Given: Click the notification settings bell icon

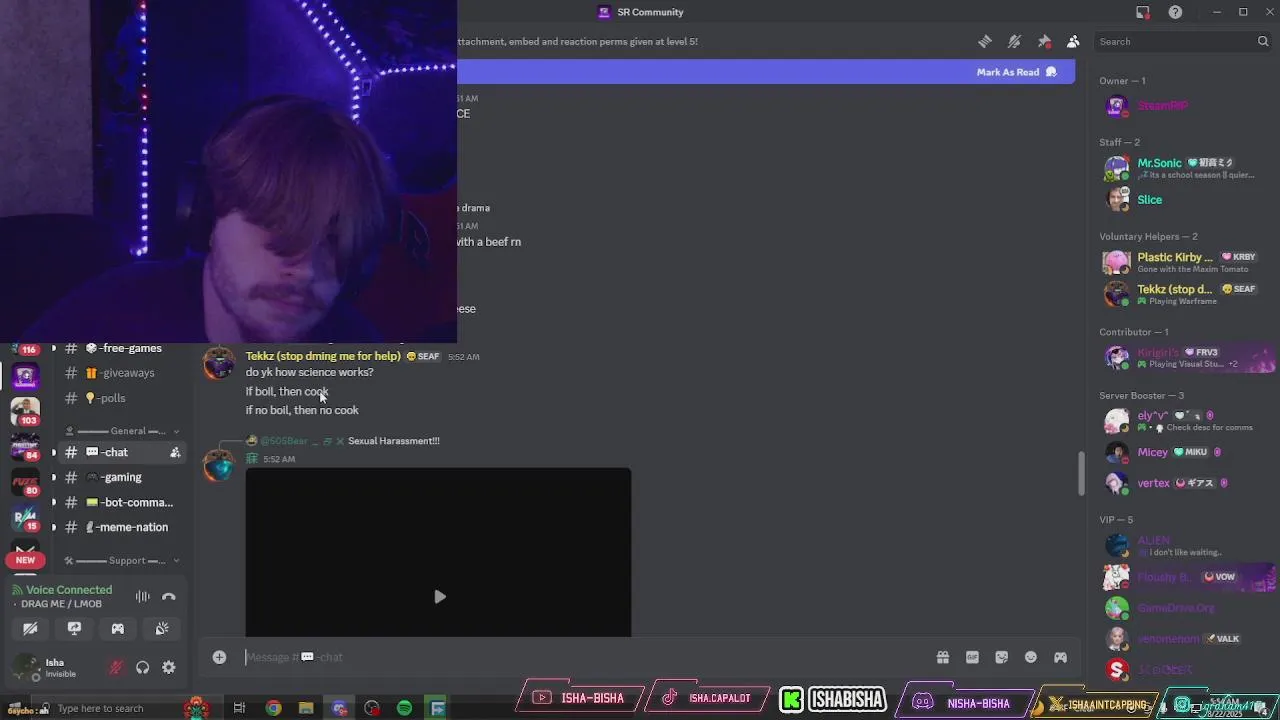Looking at the screenshot, I should tap(1014, 41).
